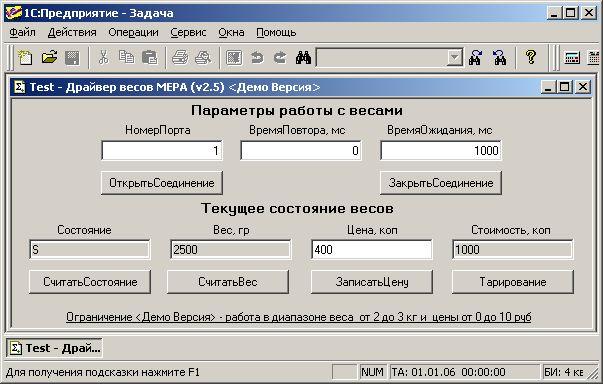This screenshot has width=603, height=384.
Task: Click the СчитатьСостояние button
Action: pos(90,282)
